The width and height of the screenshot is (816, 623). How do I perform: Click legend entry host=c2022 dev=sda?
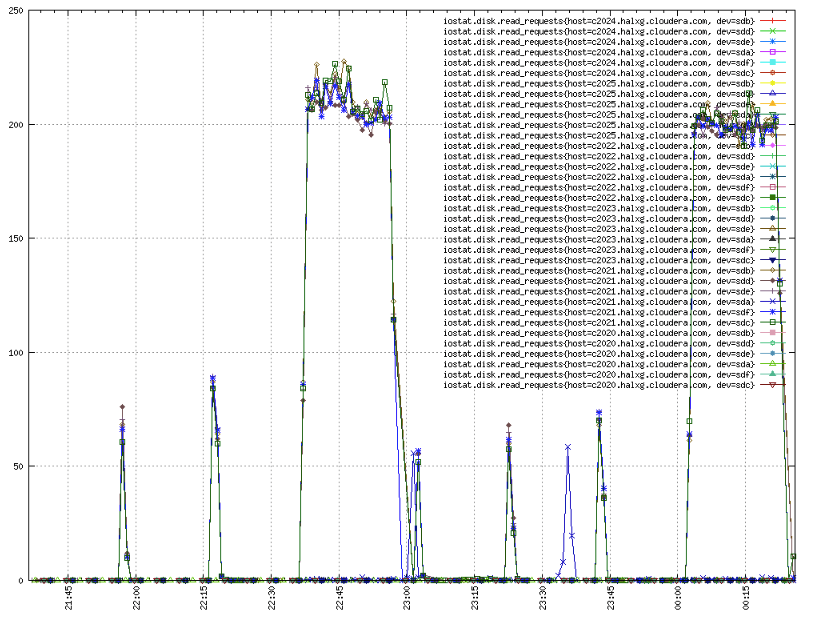[x=614, y=177]
